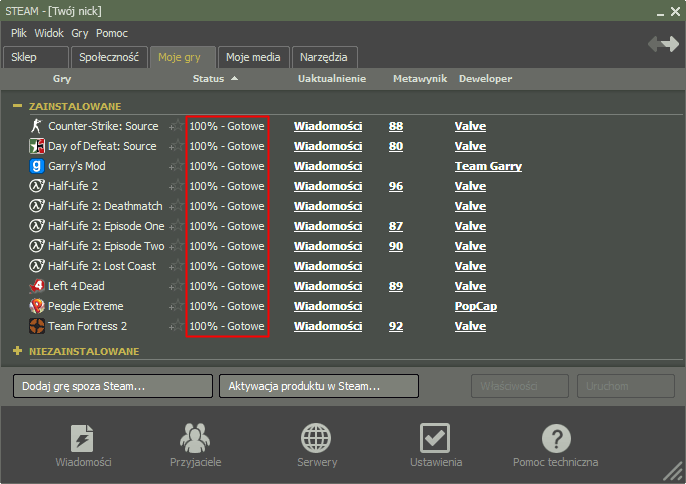Open the Ustawienia checkmark icon

click(x=435, y=438)
